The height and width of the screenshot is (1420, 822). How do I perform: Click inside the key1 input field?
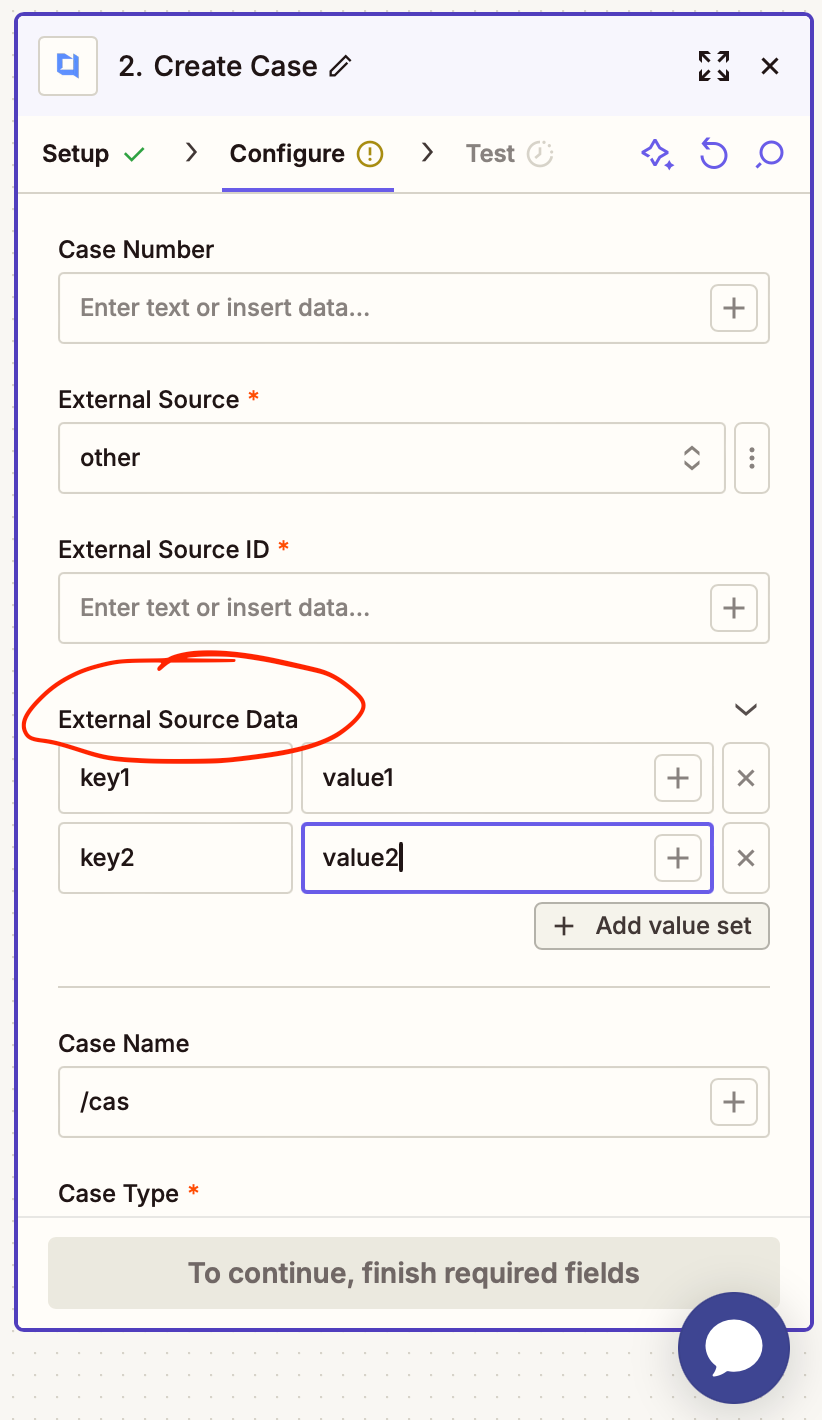tap(175, 778)
